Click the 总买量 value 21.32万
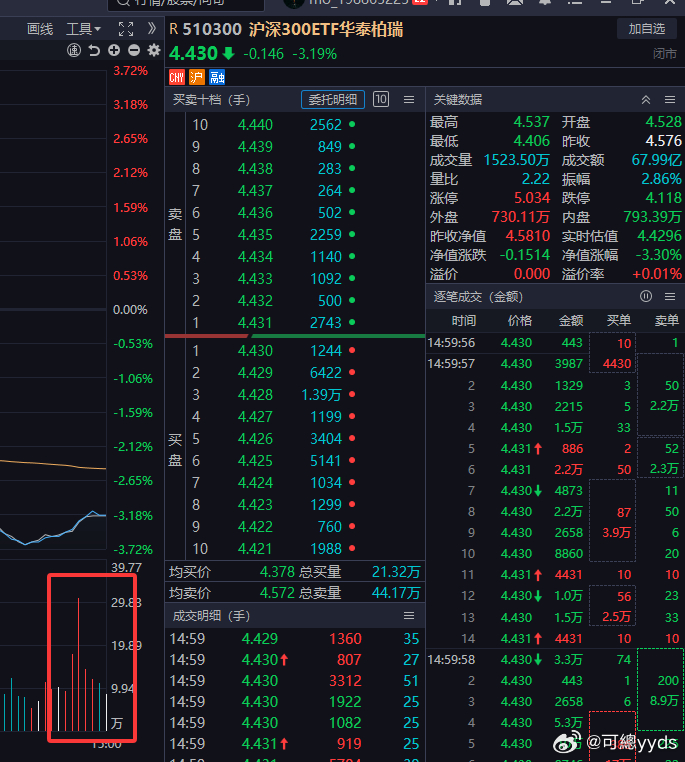The width and height of the screenshot is (685, 762). (x=396, y=572)
